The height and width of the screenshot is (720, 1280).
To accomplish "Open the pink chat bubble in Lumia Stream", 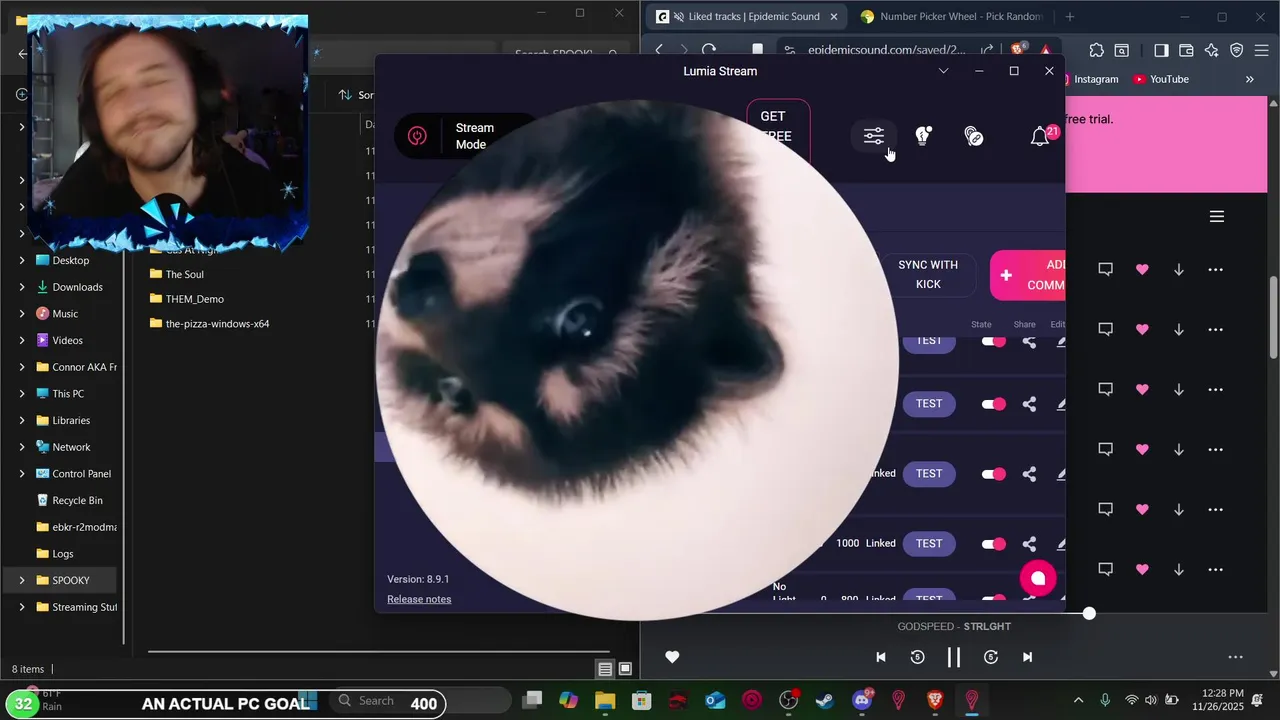I will (x=1038, y=578).
